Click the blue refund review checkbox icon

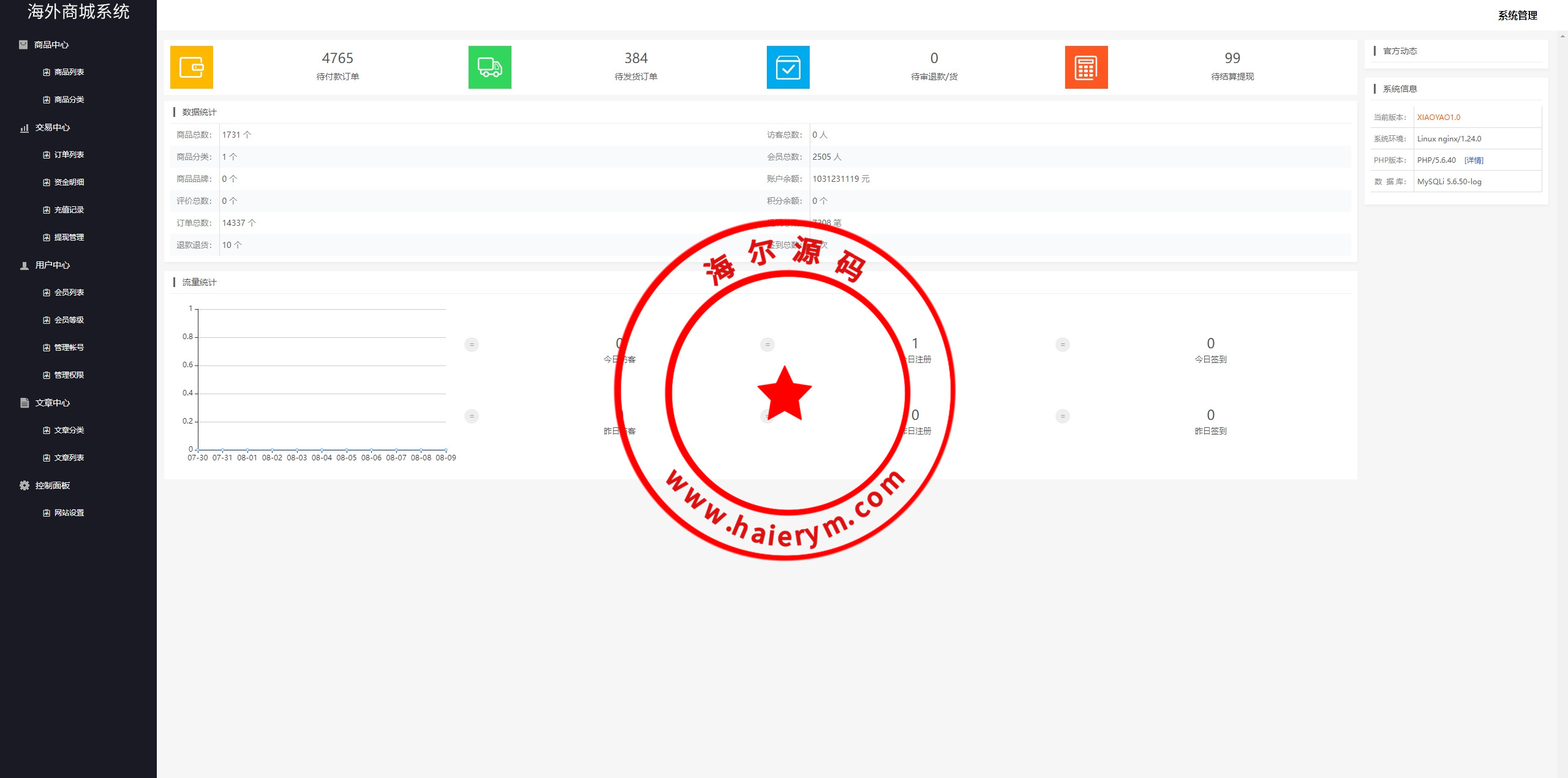(x=788, y=67)
